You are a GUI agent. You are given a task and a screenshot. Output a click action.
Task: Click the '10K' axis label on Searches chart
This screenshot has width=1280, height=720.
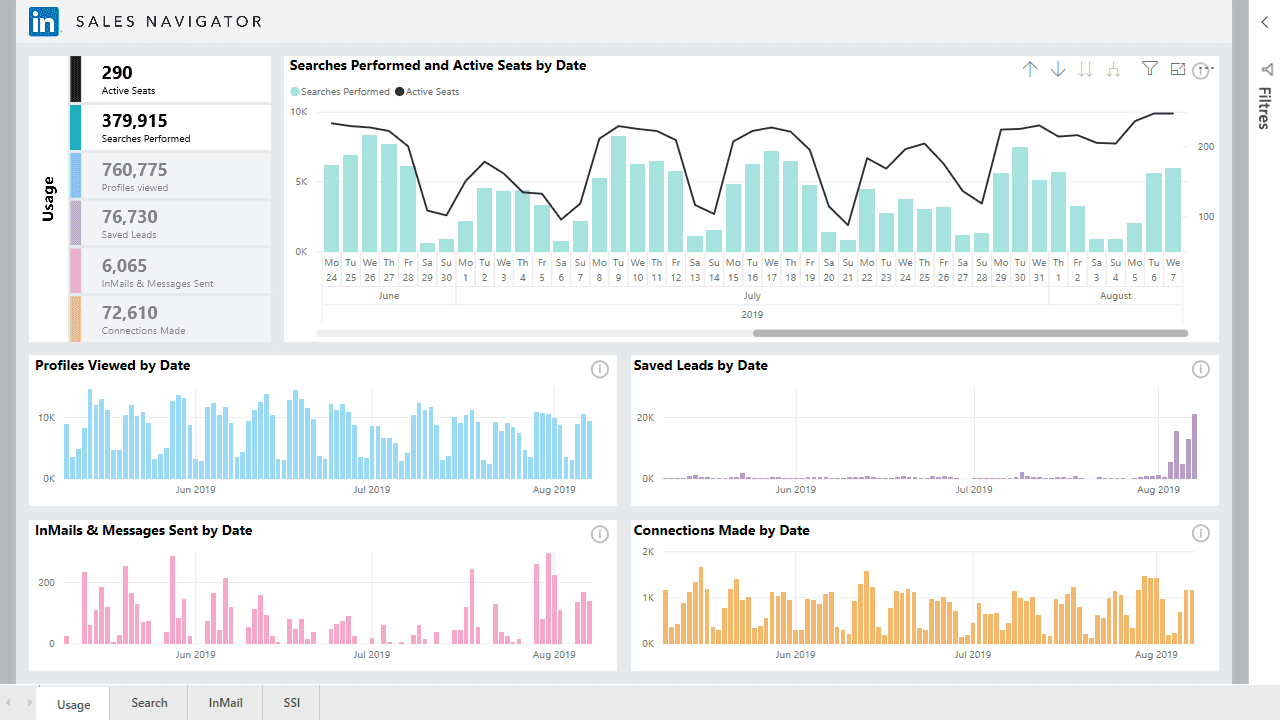pyautogui.click(x=298, y=112)
